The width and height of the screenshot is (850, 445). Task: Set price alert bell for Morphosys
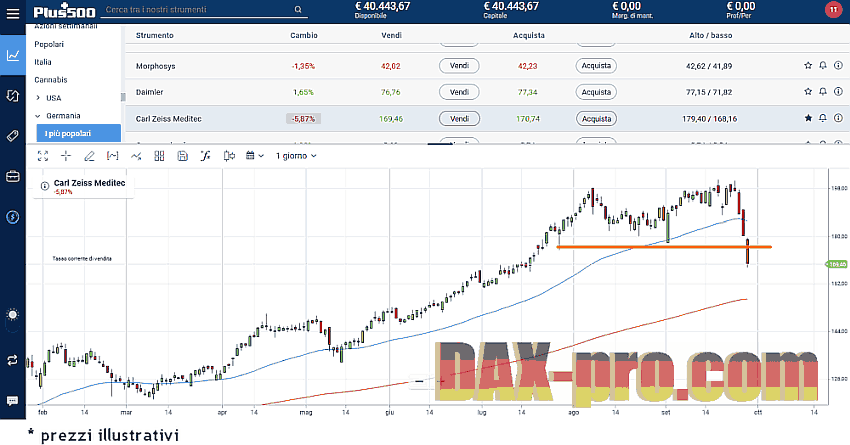pyautogui.click(x=823, y=66)
